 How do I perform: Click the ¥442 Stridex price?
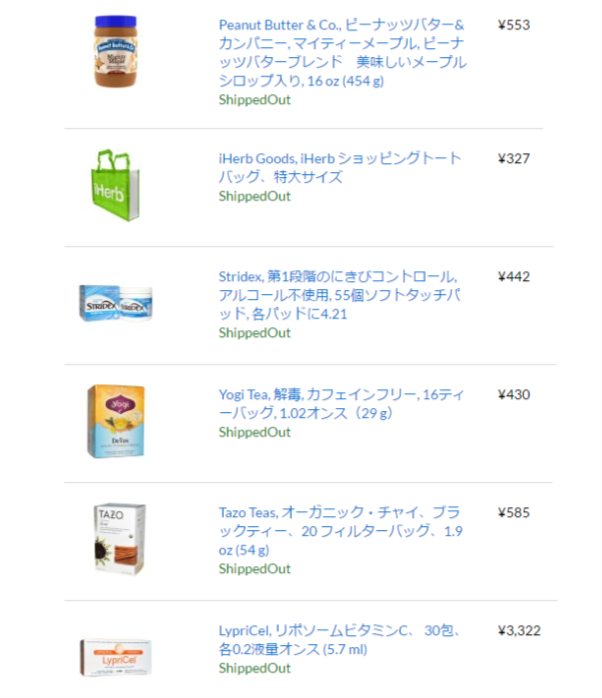click(513, 277)
